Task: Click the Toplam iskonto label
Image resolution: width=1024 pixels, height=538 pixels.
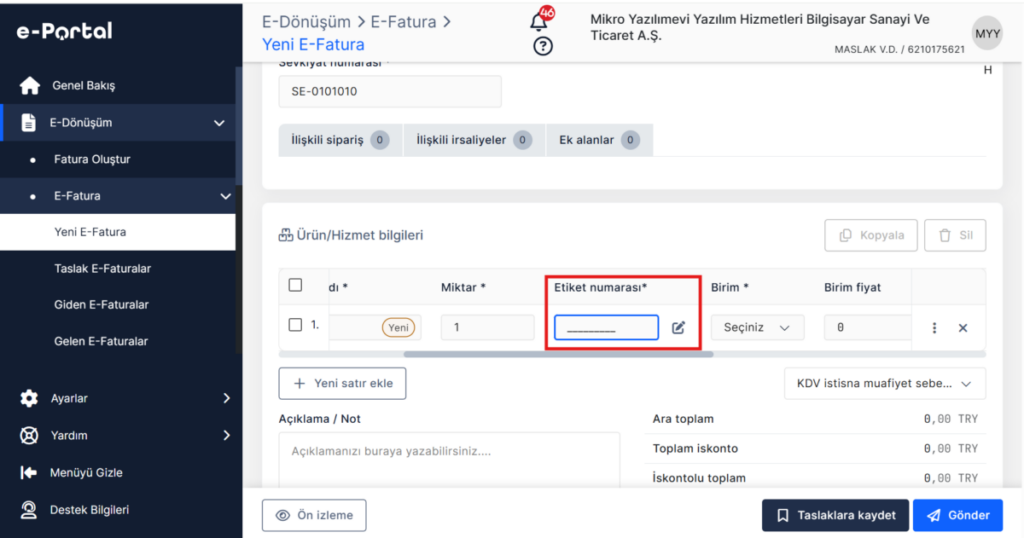Action: [695, 449]
